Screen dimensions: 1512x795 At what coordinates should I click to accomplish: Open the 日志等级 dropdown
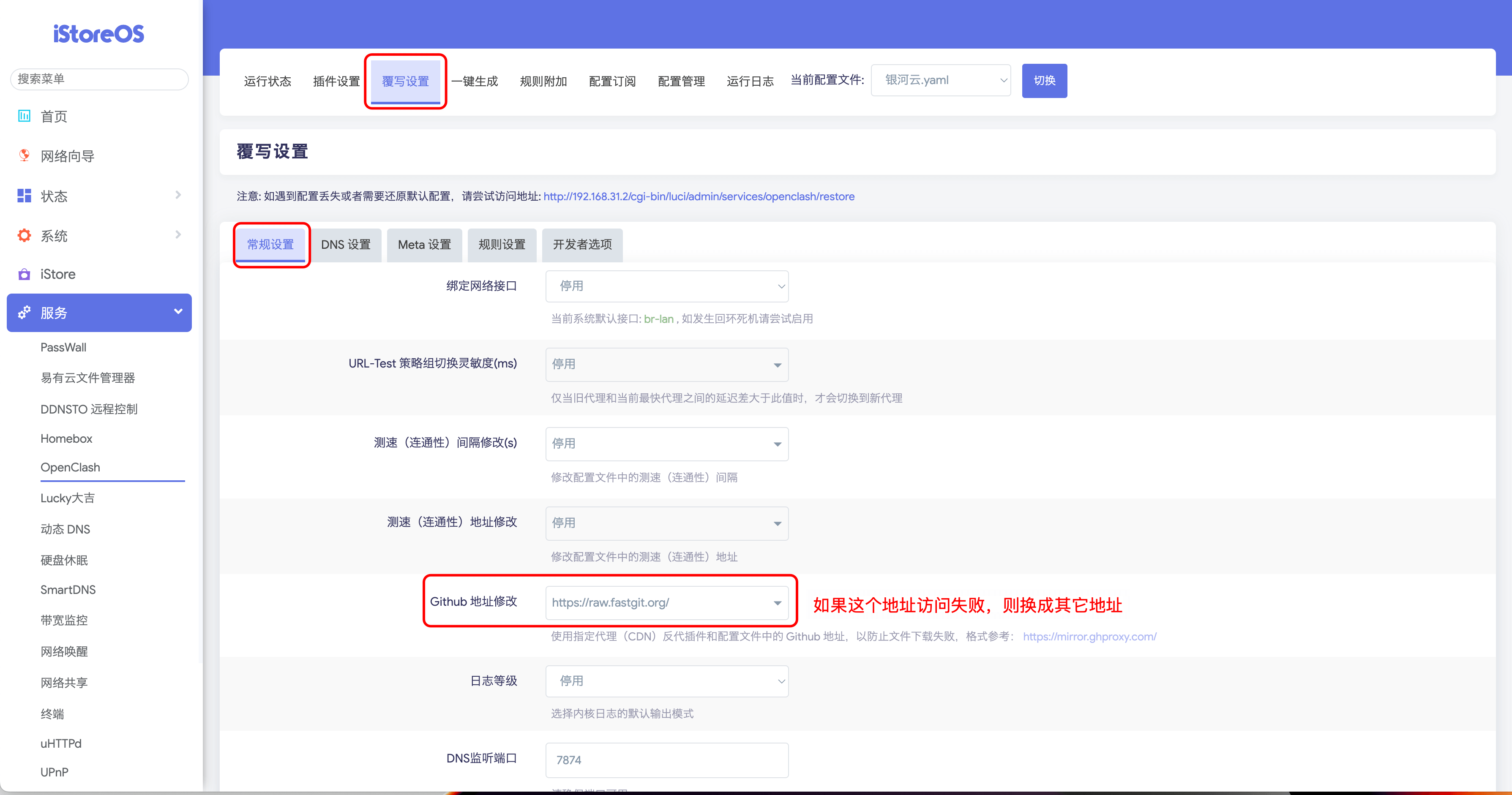coord(667,681)
